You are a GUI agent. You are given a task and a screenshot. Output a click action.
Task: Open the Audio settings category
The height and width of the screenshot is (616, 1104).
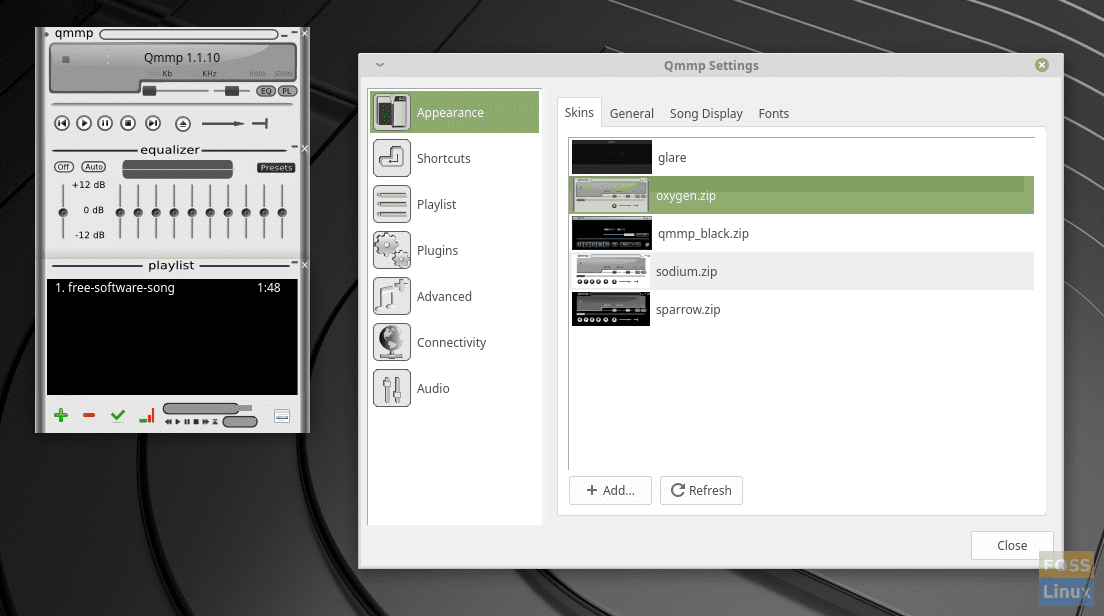[455, 388]
